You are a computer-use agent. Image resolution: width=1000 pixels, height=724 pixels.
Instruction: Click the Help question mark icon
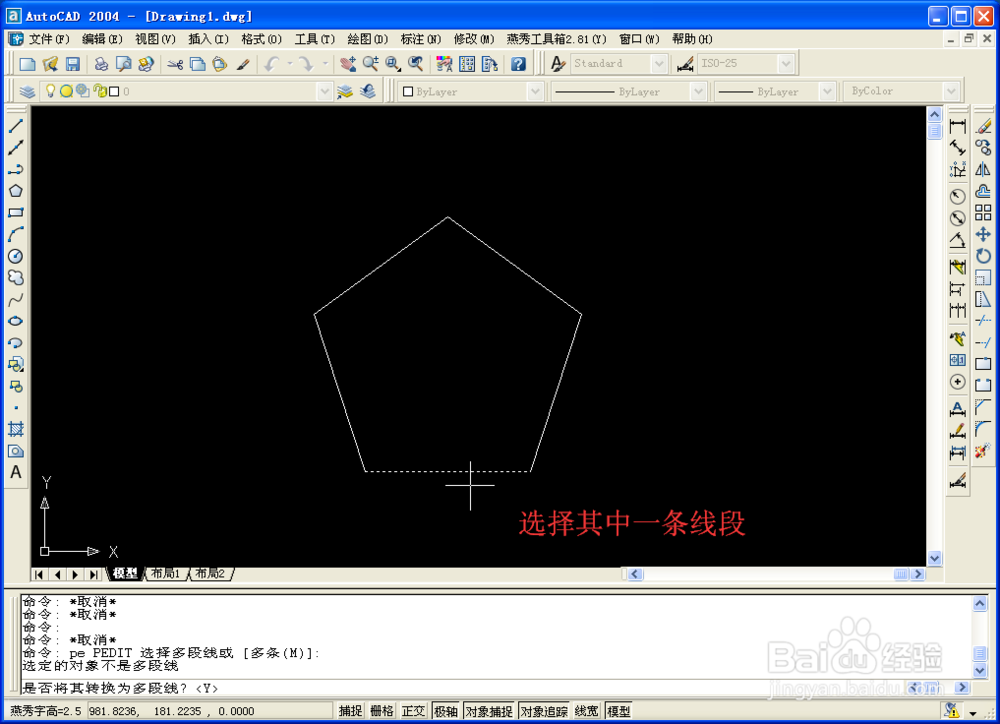tap(518, 64)
